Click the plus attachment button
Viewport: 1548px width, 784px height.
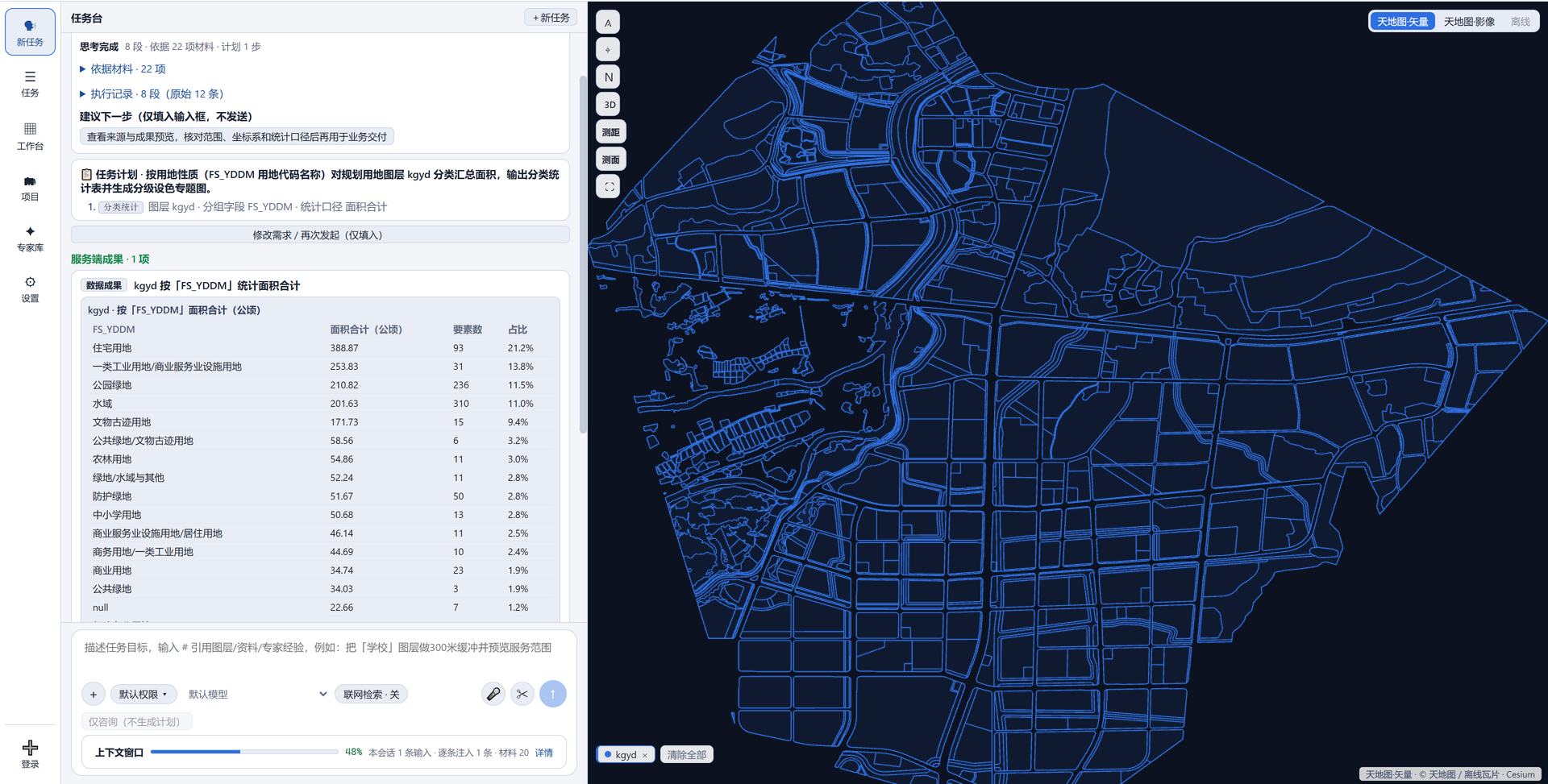[x=94, y=694]
